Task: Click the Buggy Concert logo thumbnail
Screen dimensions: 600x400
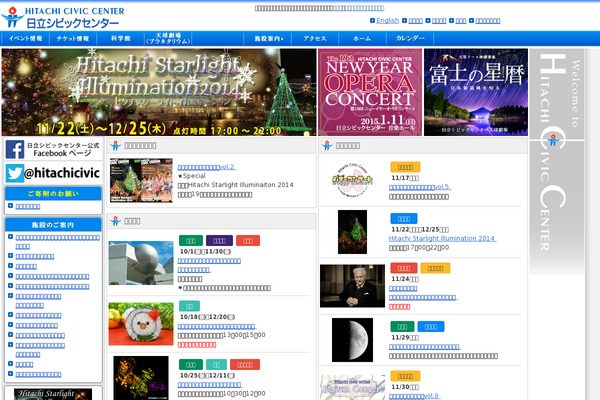Action: coord(352,180)
